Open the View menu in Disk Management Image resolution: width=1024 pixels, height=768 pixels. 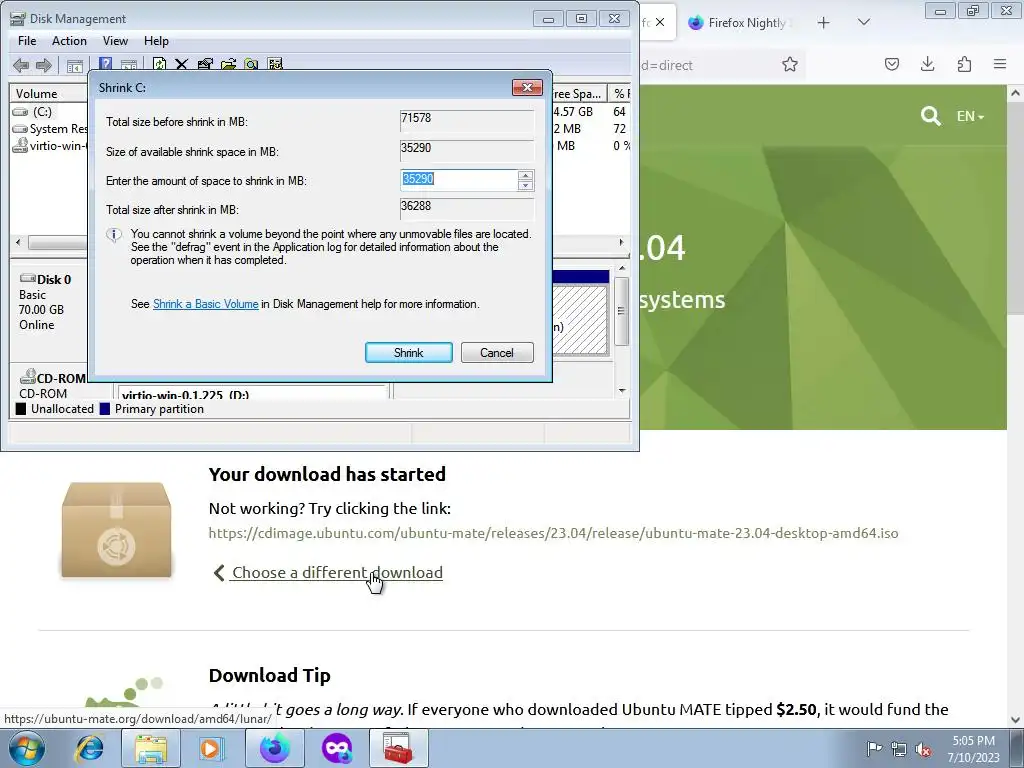115,40
